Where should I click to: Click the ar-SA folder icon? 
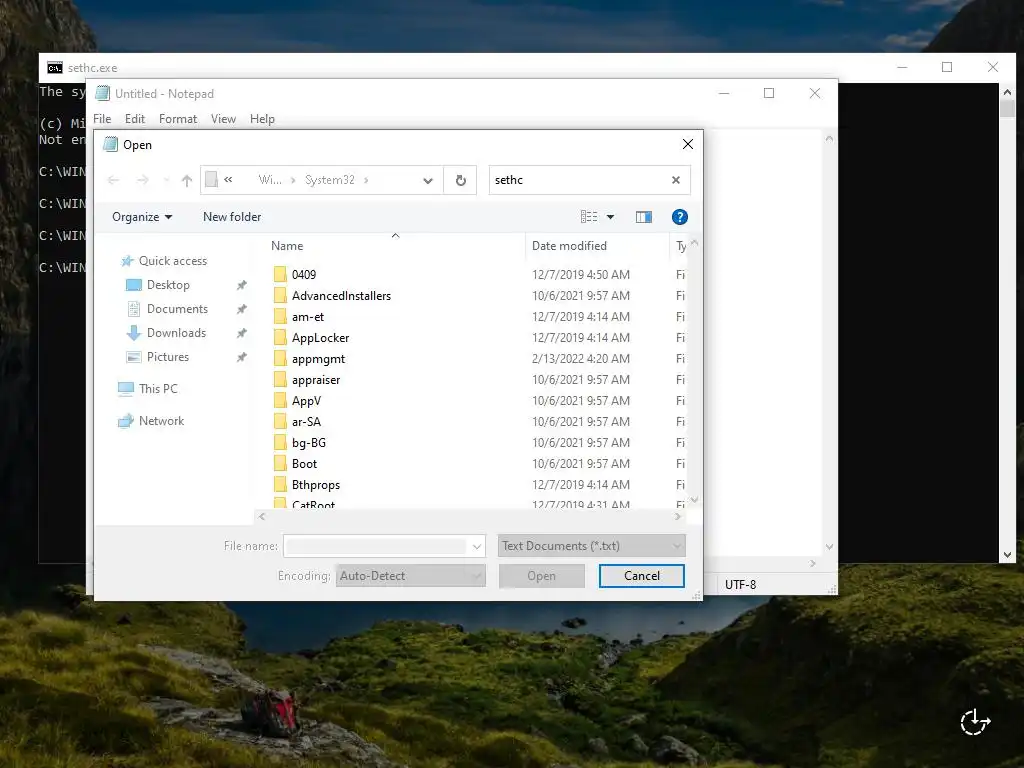click(280, 421)
